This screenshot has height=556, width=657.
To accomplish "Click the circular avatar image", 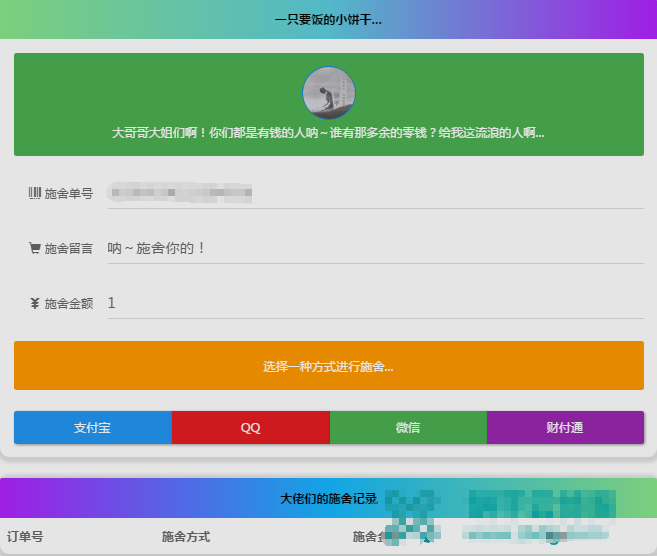I will (x=329, y=93).
